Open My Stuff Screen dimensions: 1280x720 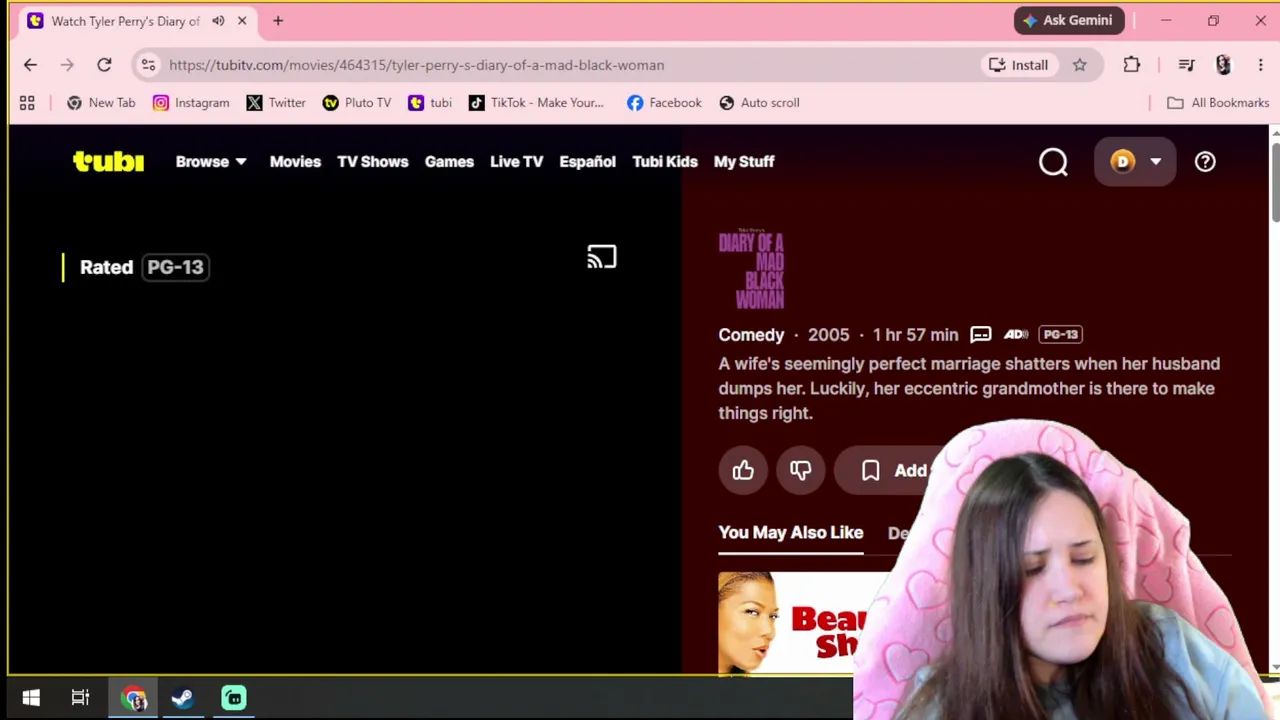coord(744,162)
